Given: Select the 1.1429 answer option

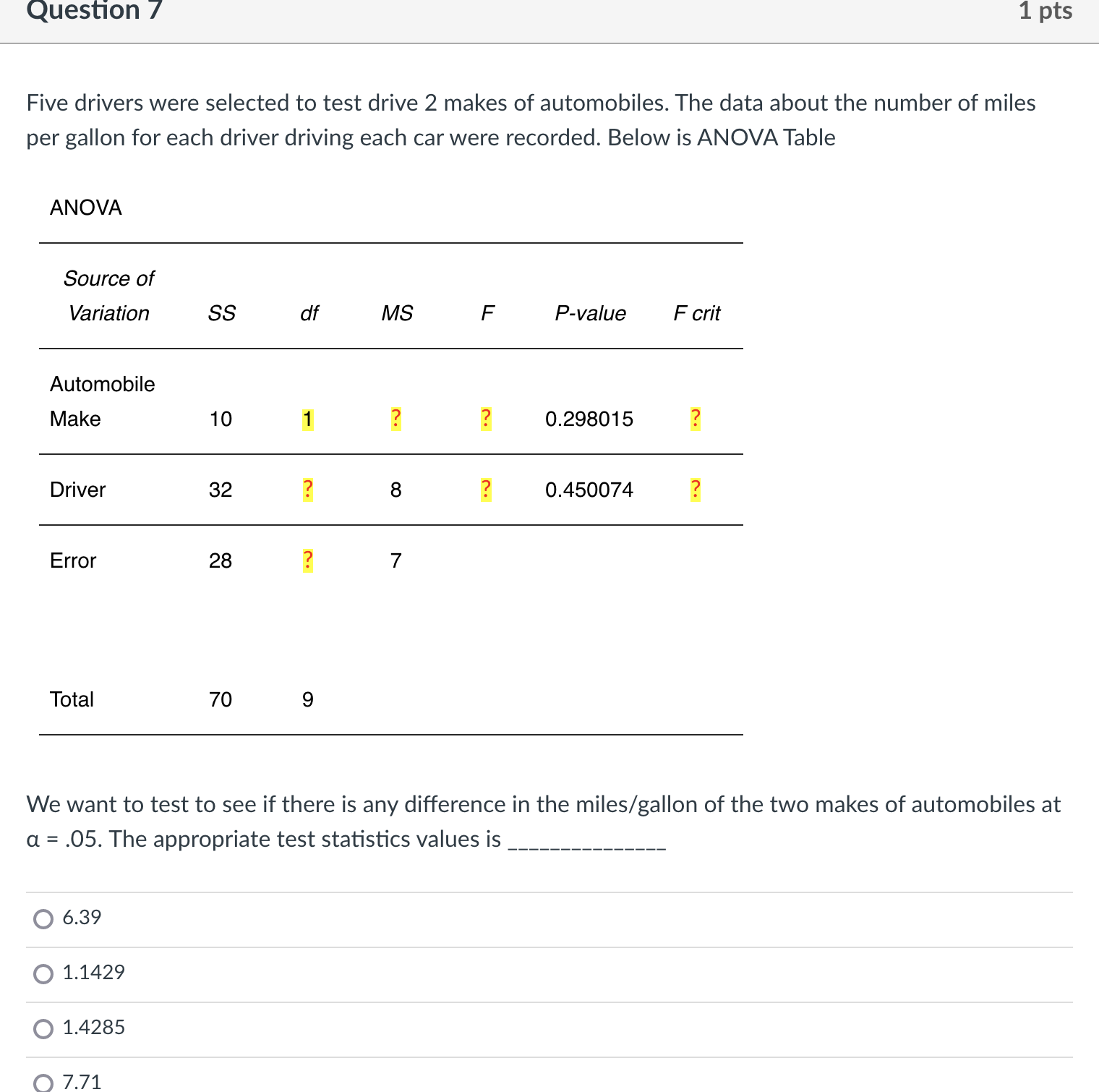Looking at the screenshot, I should [x=44, y=973].
